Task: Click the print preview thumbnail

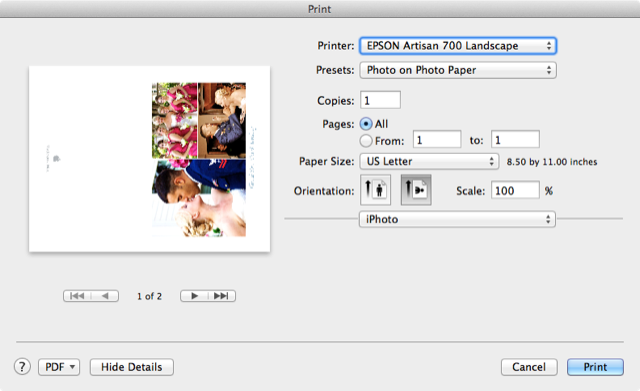Action: coord(149,159)
